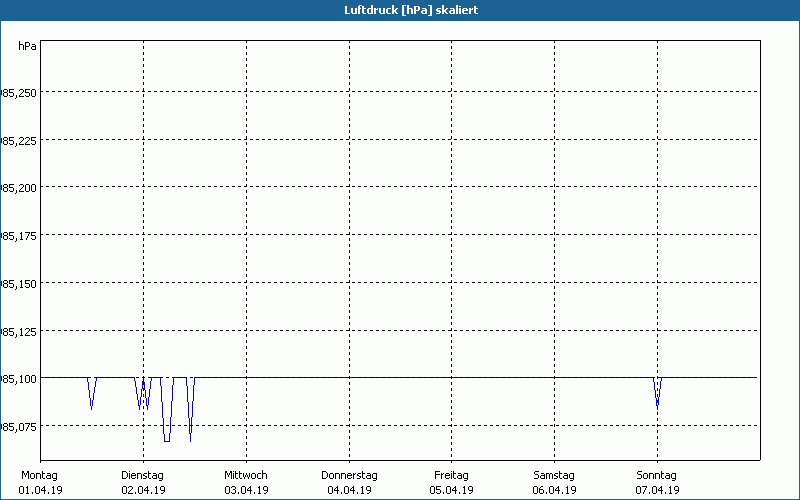Select the 85,225 y-axis label

tap(19, 141)
